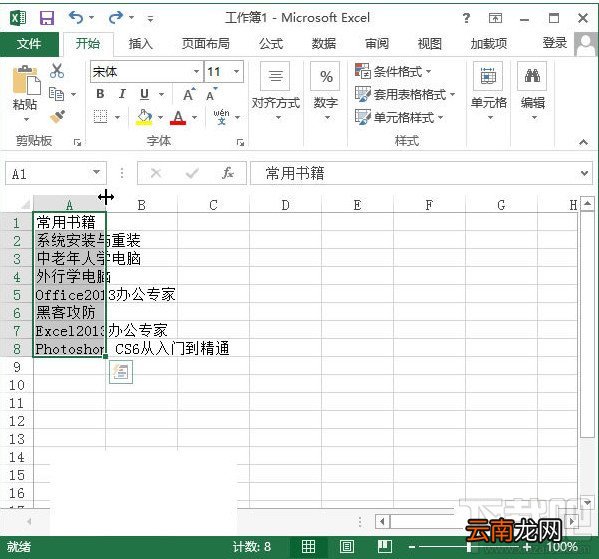The height and width of the screenshot is (559, 599).
Task: Apply yellow fill color bucket
Action: tap(144, 117)
